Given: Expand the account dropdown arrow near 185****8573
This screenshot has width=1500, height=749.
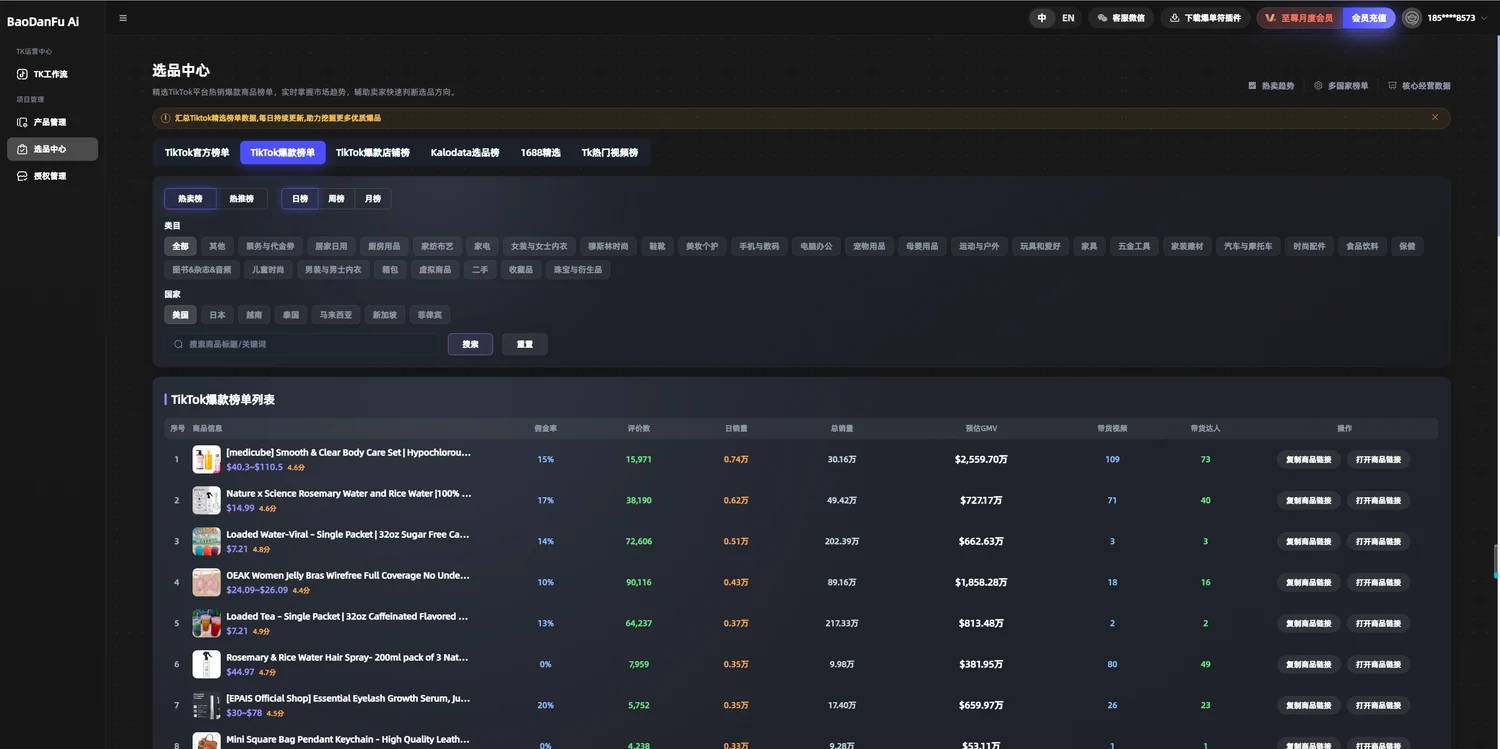Looking at the screenshot, I should click(x=1482, y=18).
